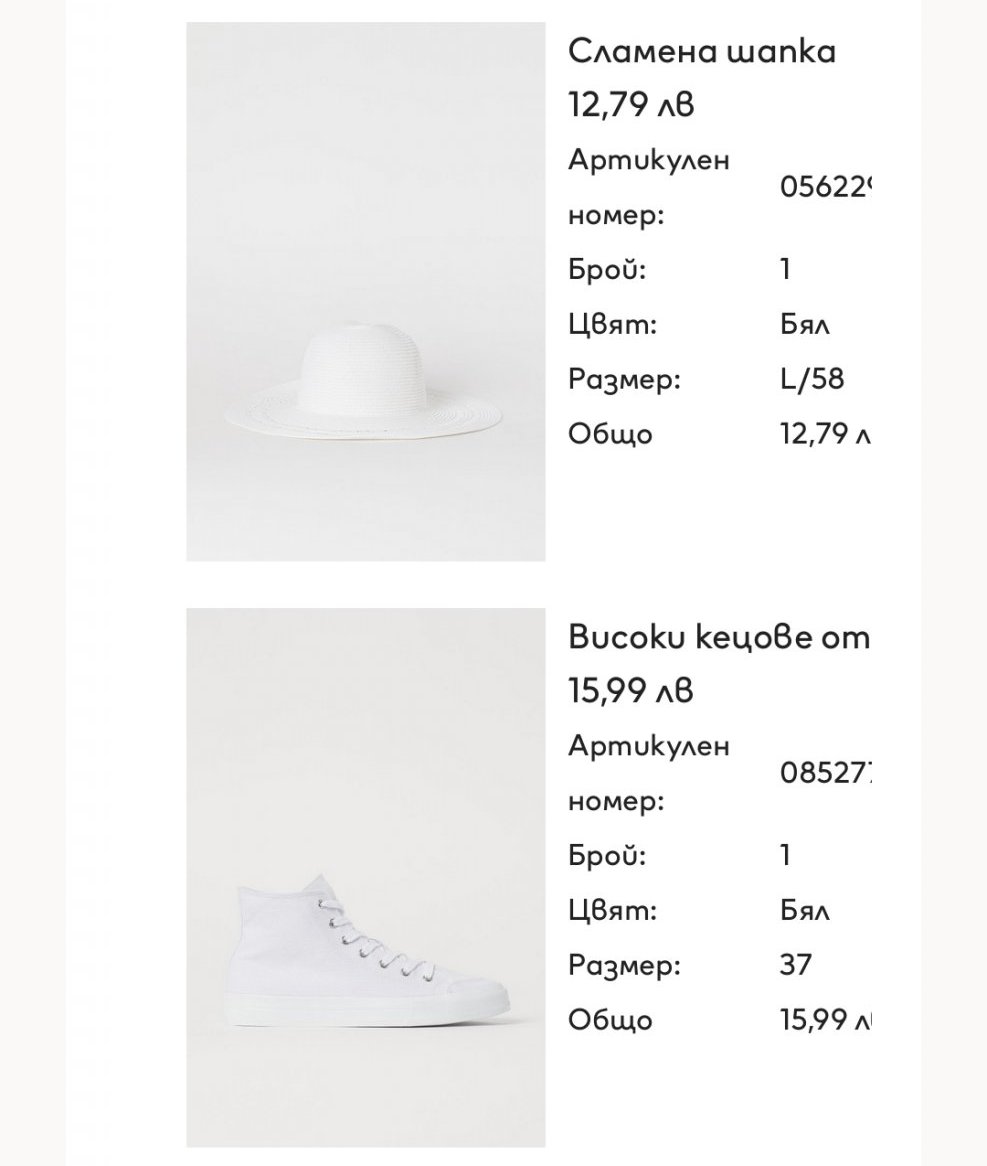Click the "Бял" color value for the sneakers
Screen dimensions: 987x1166
click(x=805, y=911)
